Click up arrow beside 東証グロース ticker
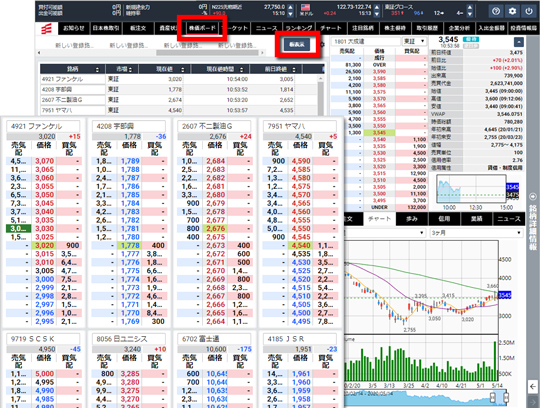540x408 pixels. point(470,7)
